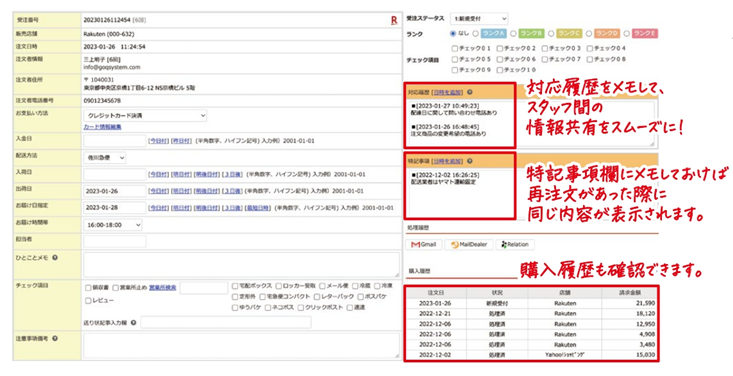Select the なし rank radio button
The width and height of the screenshot is (733, 376).
click(453, 34)
